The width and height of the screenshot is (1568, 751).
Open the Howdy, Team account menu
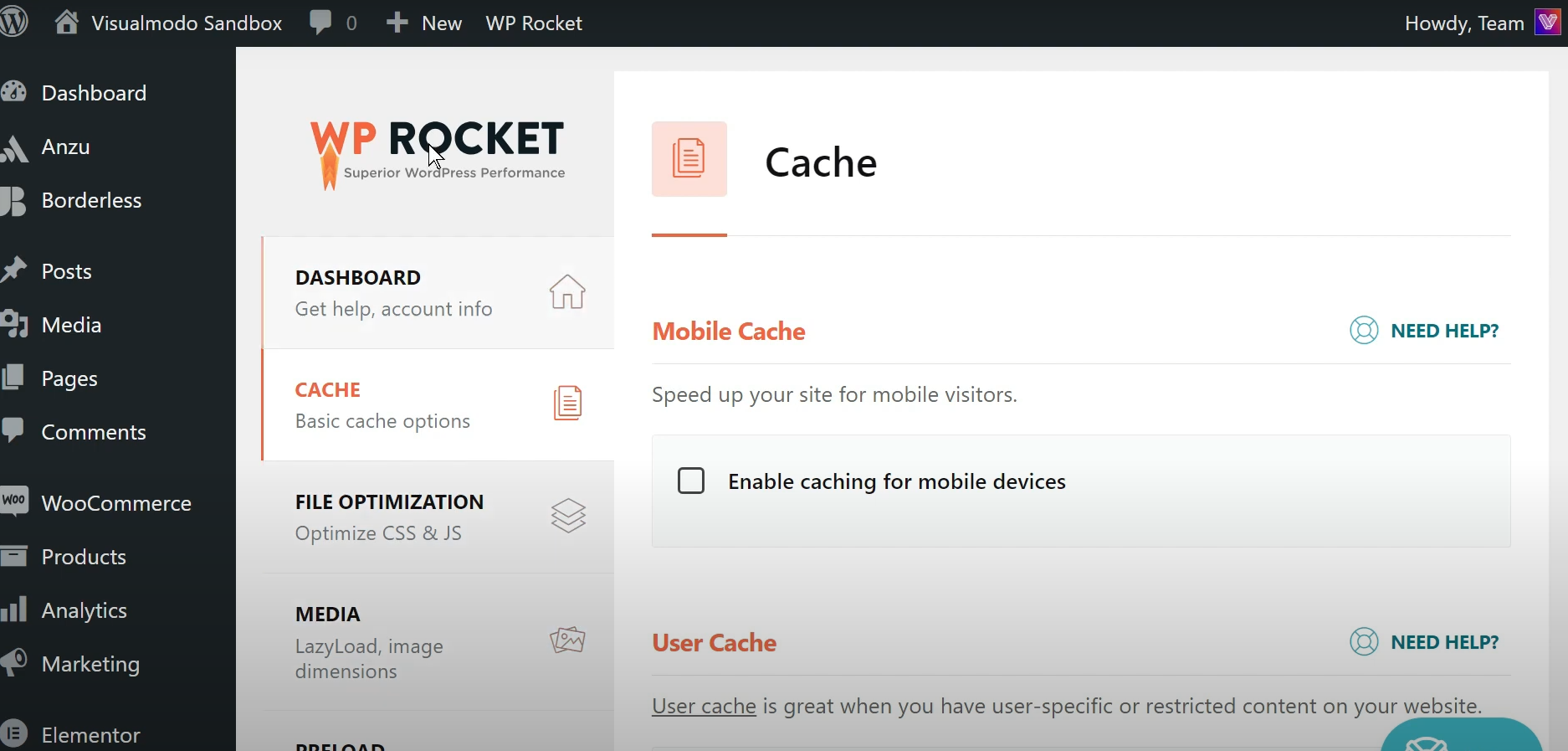pyautogui.click(x=1463, y=23)
